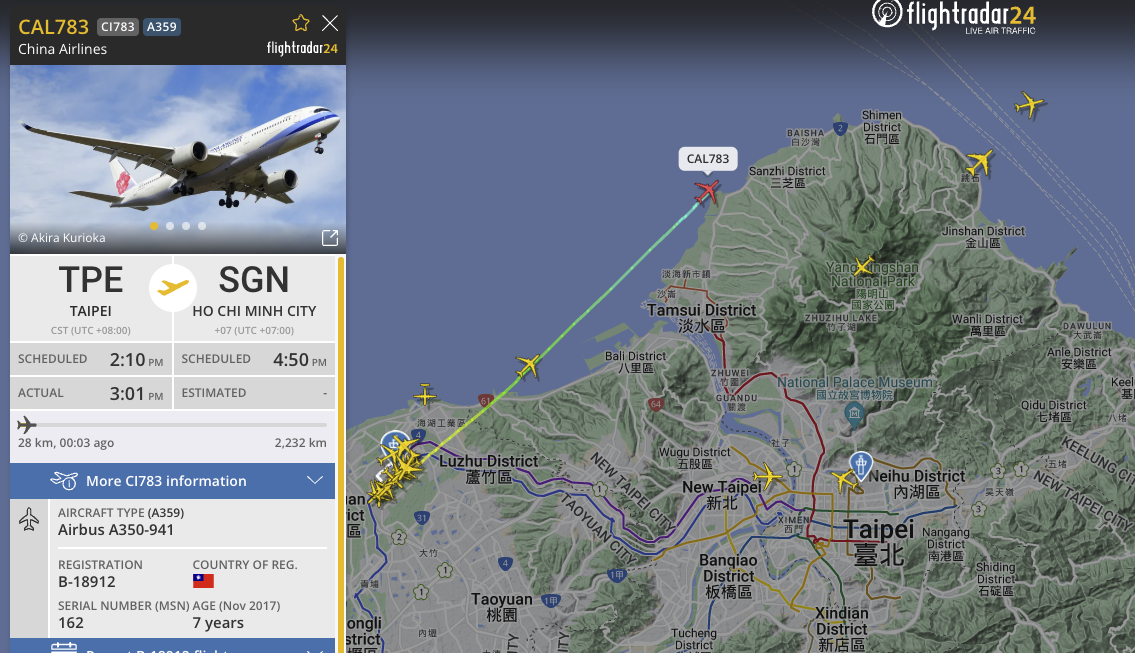This screenshot has width=1135, height=653.
Task: Add CAL783 to favorites with star icon
Action: tap(301, 23)
